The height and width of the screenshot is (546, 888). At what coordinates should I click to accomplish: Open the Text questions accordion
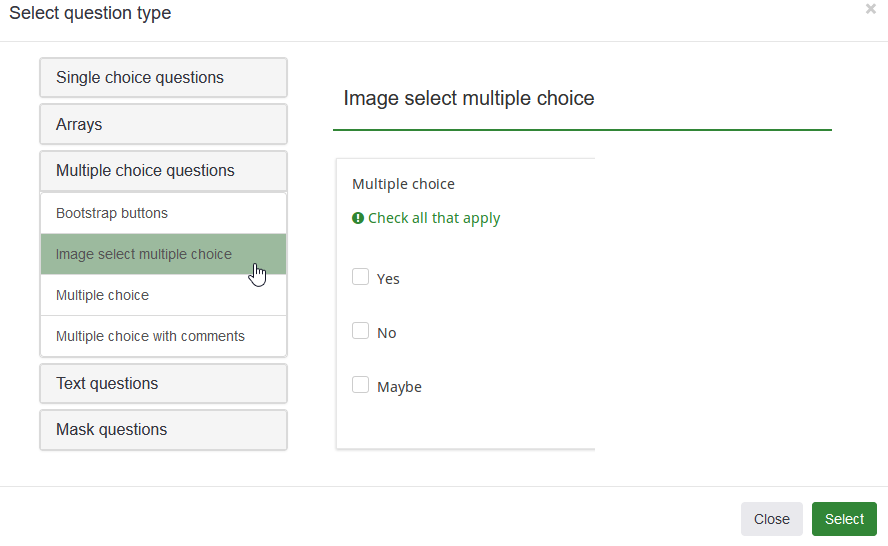[x=163, y=384]
